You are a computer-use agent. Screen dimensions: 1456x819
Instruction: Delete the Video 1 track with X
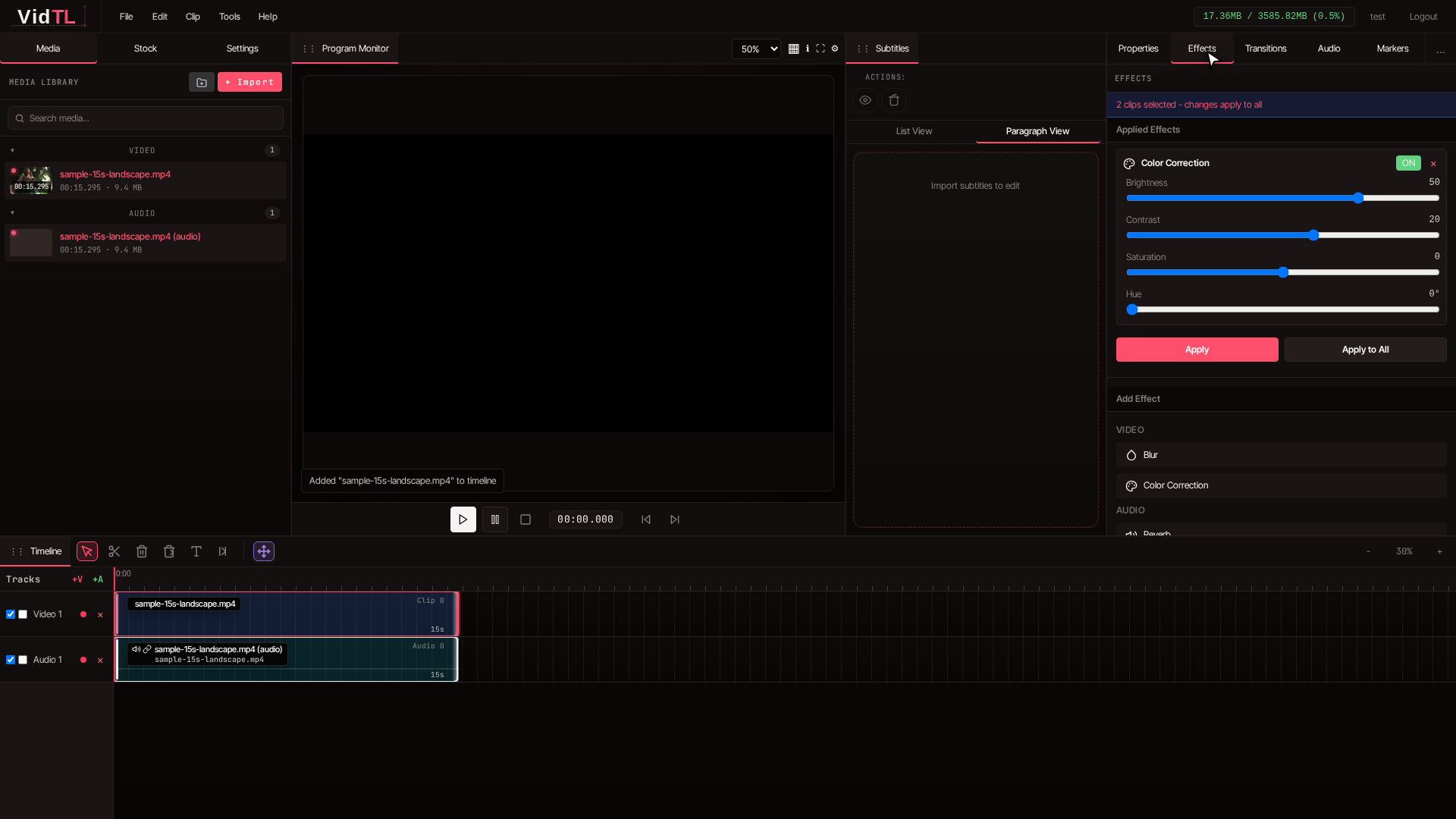click(100, 615)
